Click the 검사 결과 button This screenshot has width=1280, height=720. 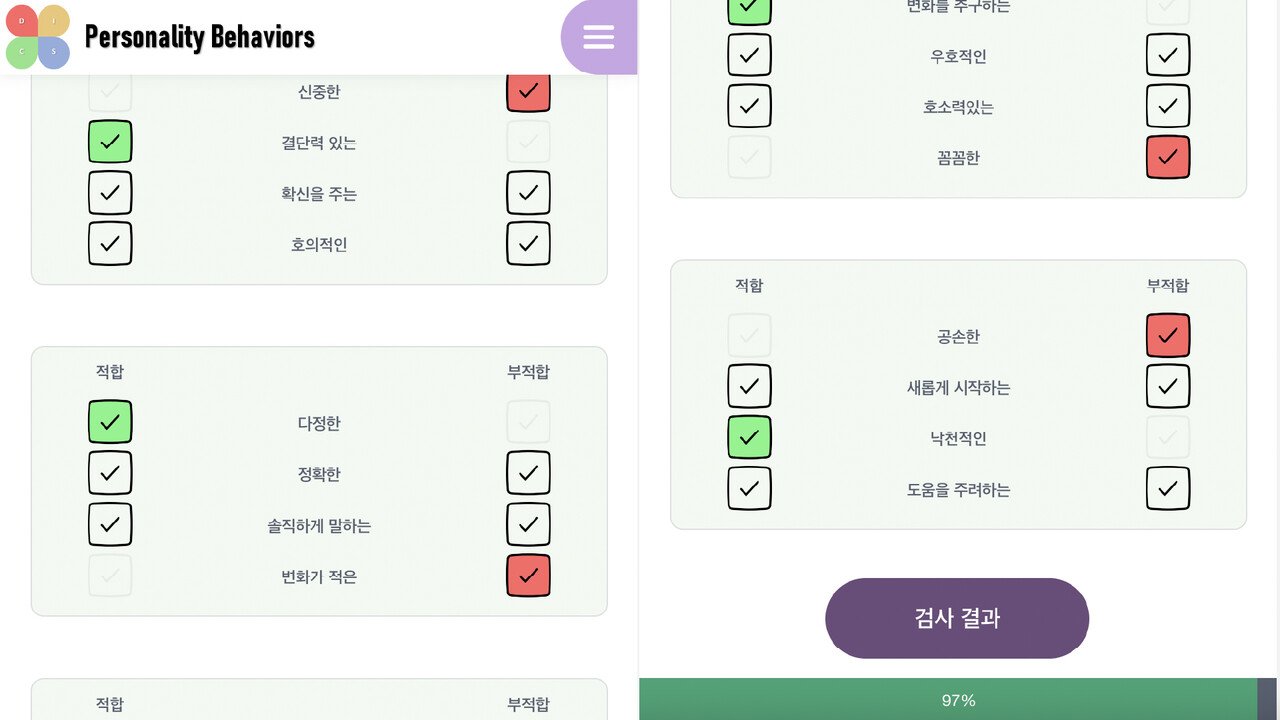click(957, 618)
